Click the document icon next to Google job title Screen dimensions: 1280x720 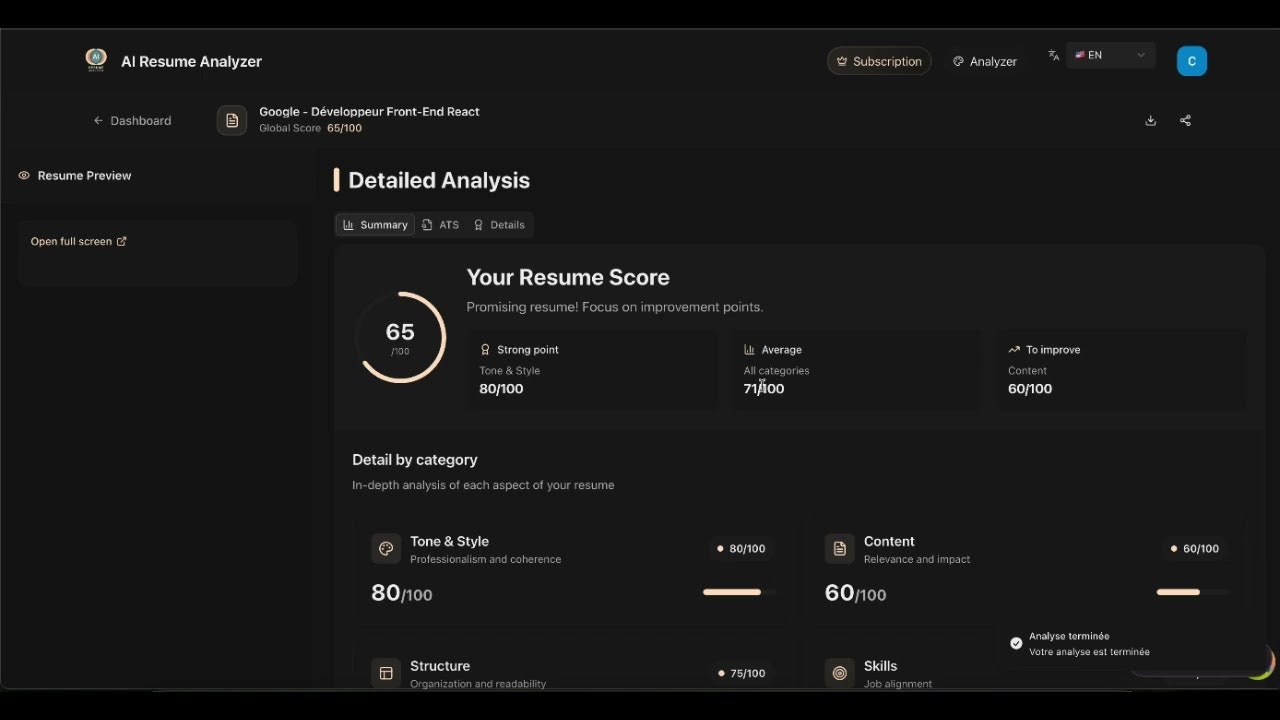pos(231,120)
